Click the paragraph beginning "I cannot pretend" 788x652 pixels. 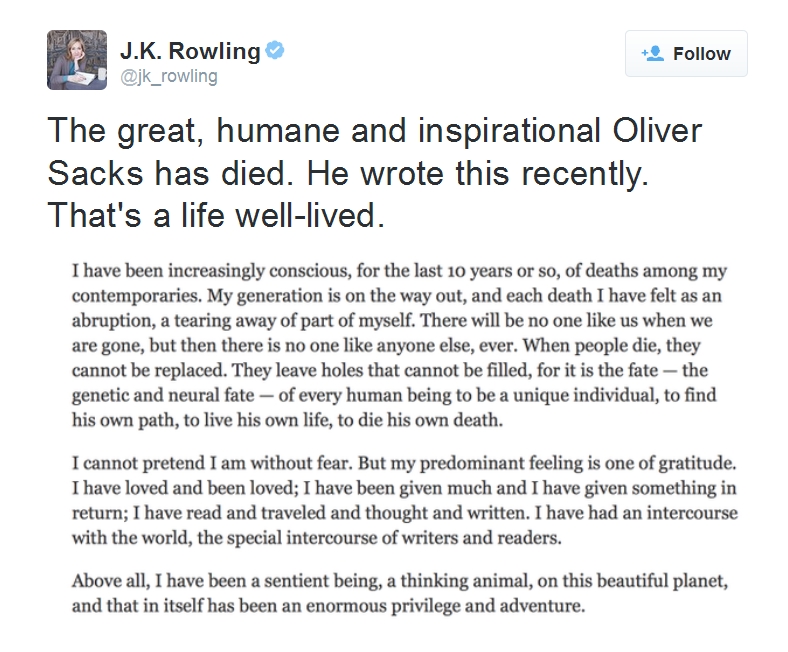(x=405, y=500)
